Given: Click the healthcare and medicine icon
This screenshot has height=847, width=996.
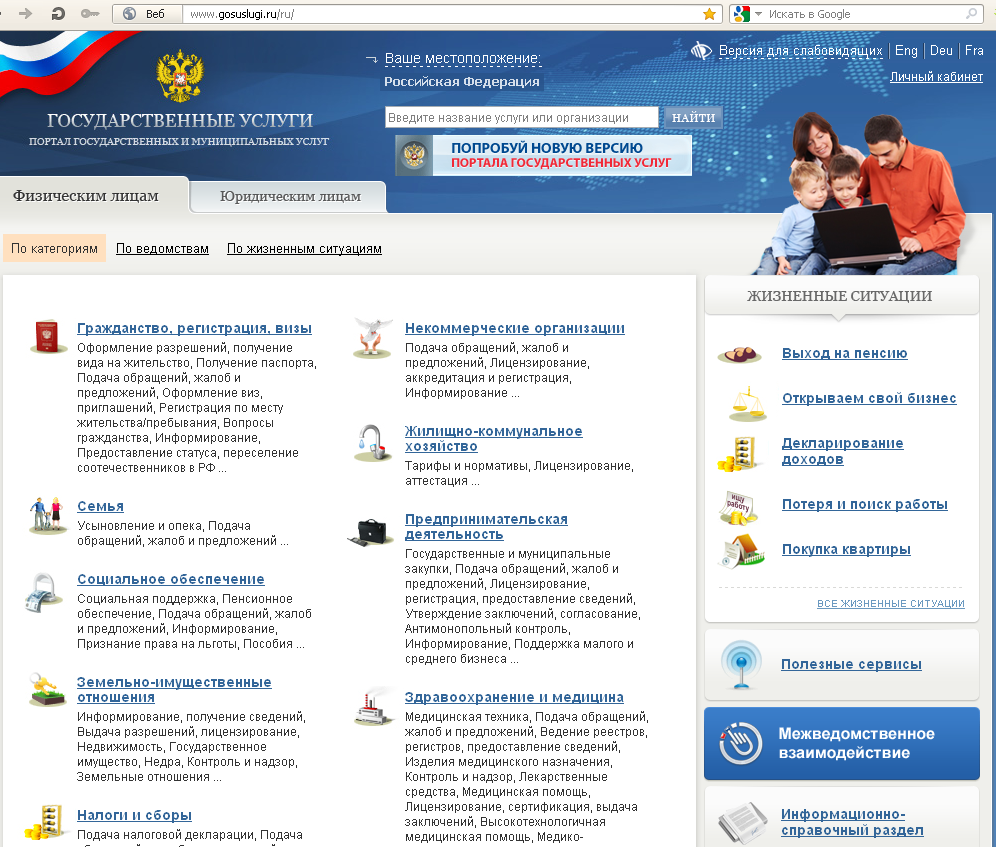Looking at the screenshot, I should 375,707.
